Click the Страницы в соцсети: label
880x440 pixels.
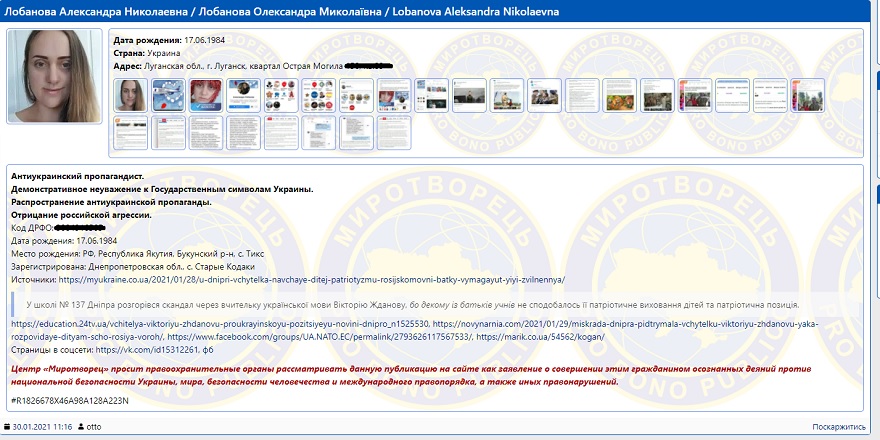pos(53,350)
